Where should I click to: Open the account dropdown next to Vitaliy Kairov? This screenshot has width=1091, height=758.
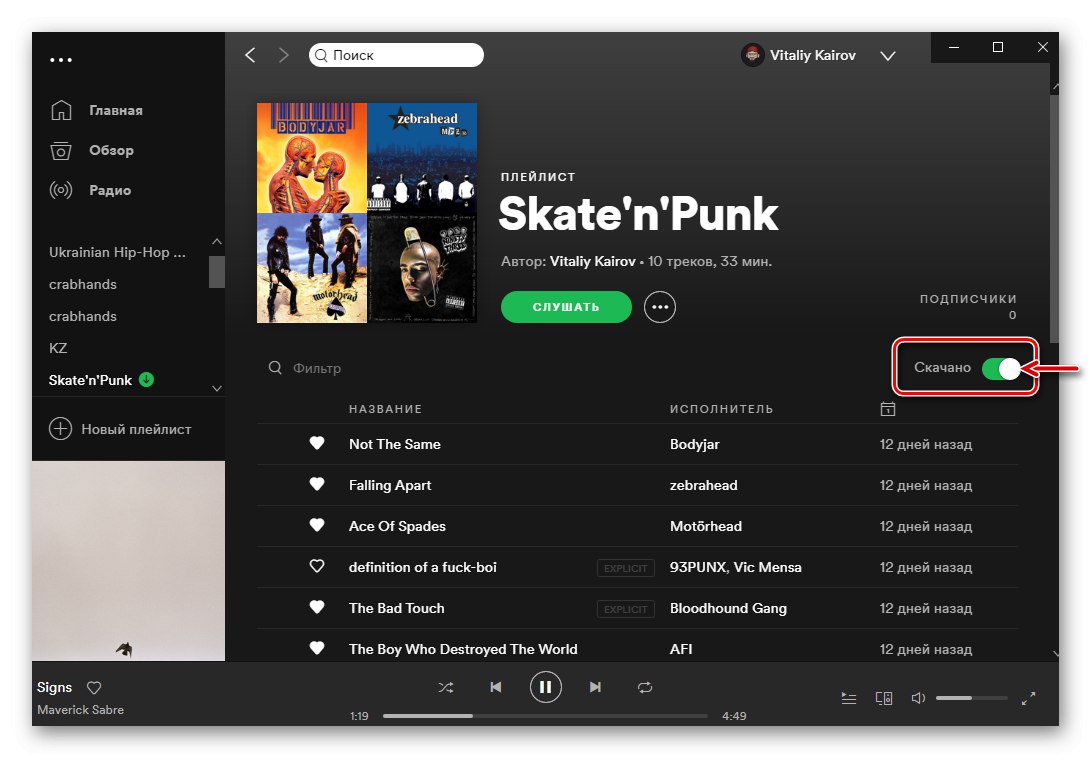pos(888,56)
